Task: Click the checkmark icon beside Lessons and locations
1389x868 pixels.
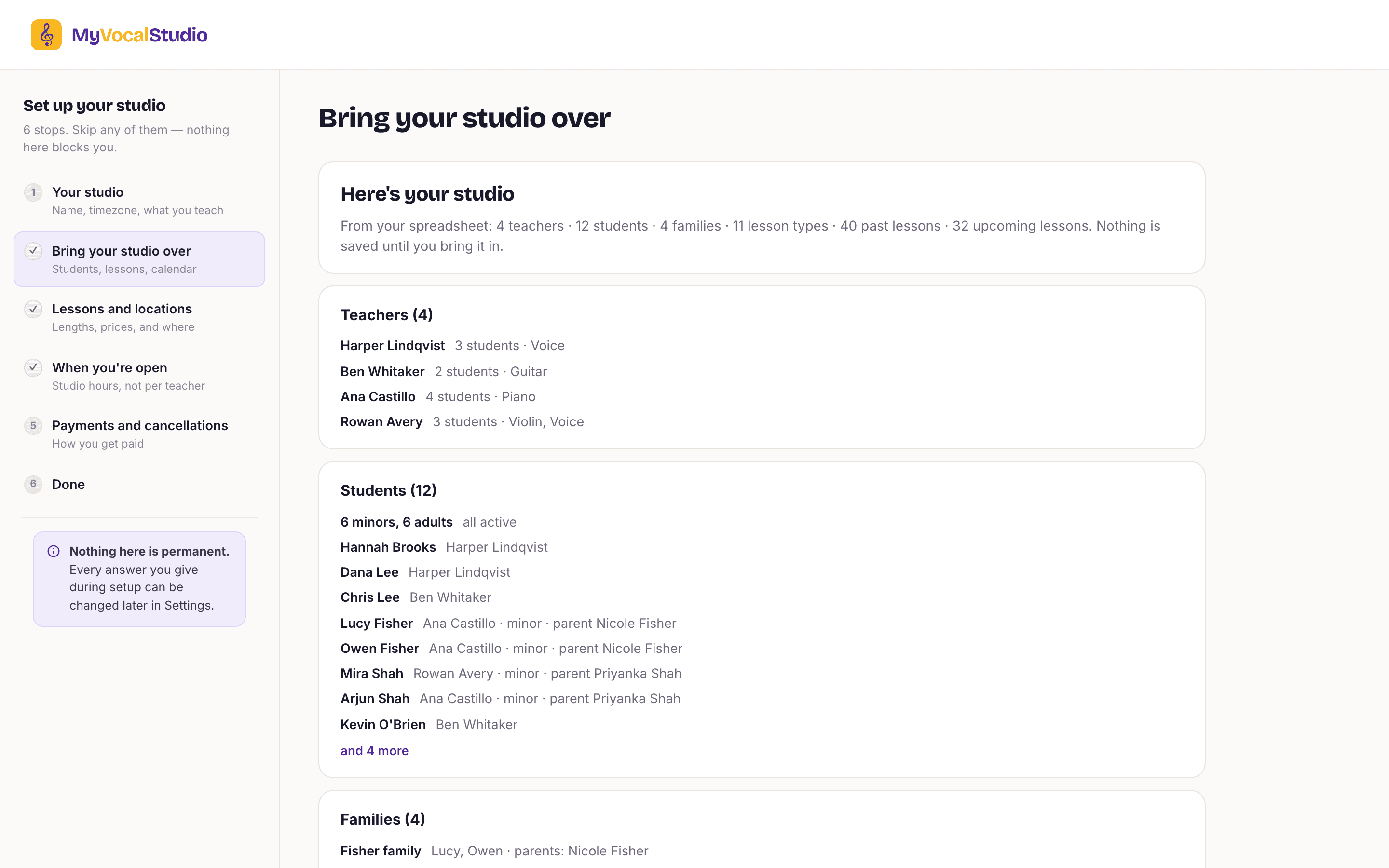Action: [33, 309]
